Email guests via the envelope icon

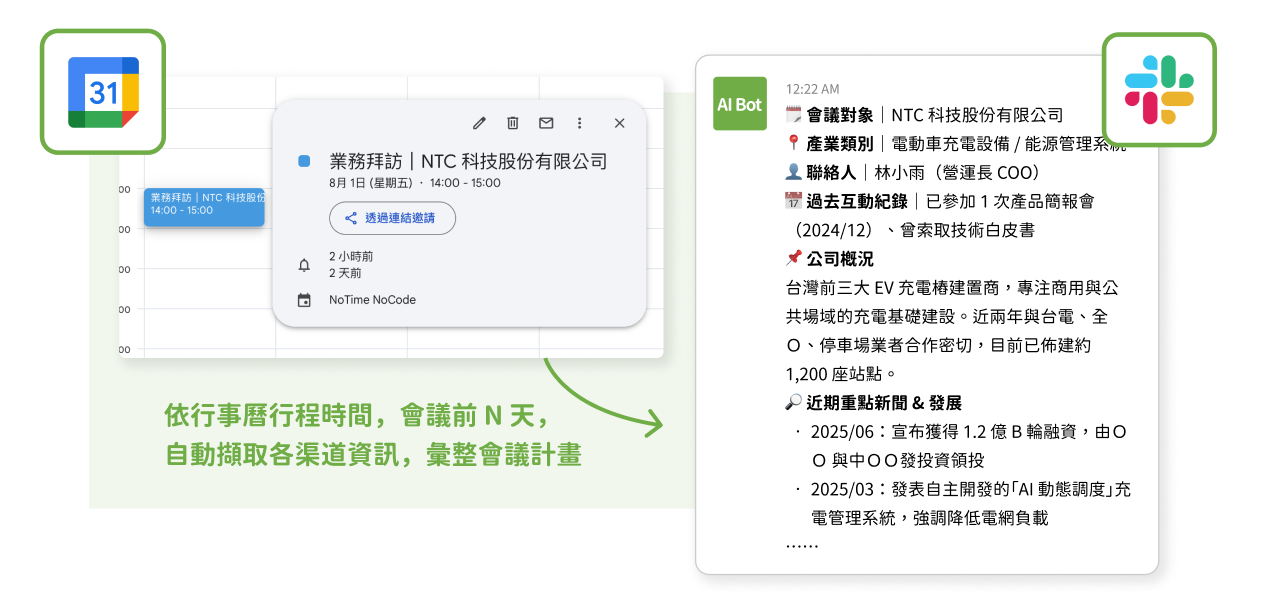click(x=546, y=123)
